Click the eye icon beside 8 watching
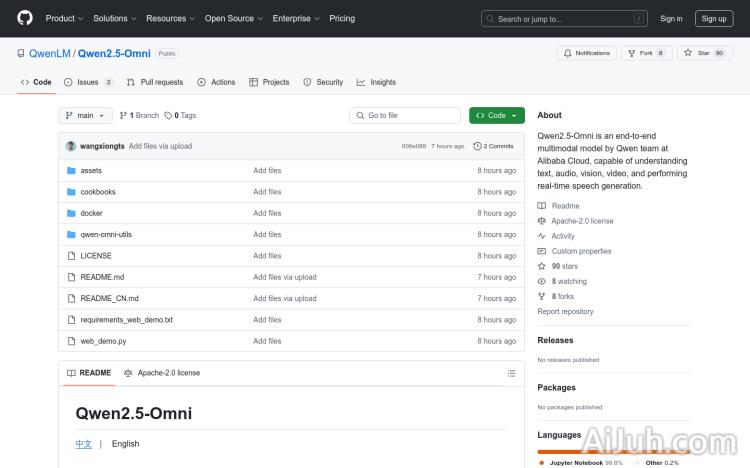Viewport: 750px width, 468px height. pyautogui.click(x=541, y=281)
